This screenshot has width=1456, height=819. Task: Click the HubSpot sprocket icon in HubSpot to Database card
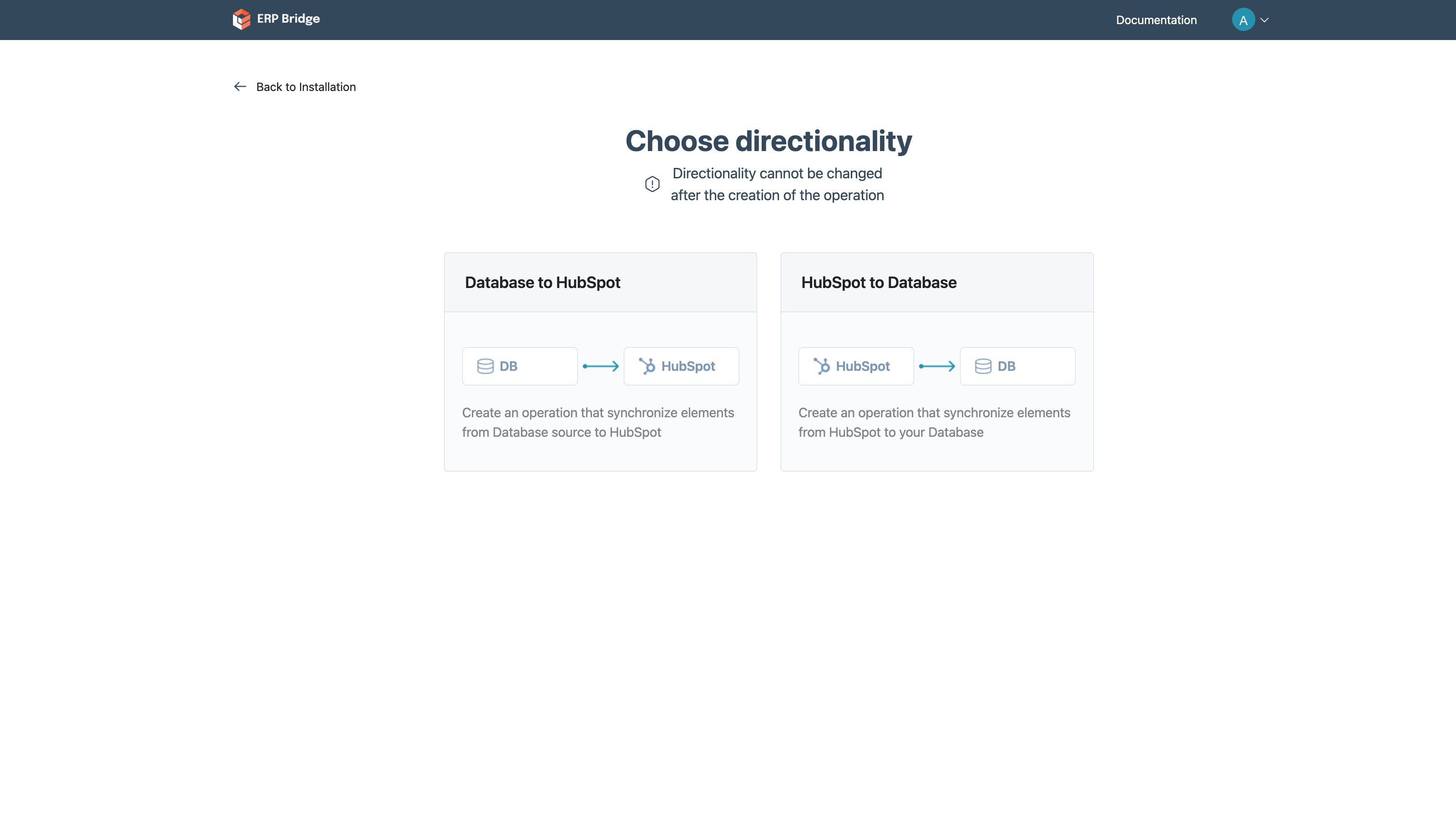[x=821, y=366]
